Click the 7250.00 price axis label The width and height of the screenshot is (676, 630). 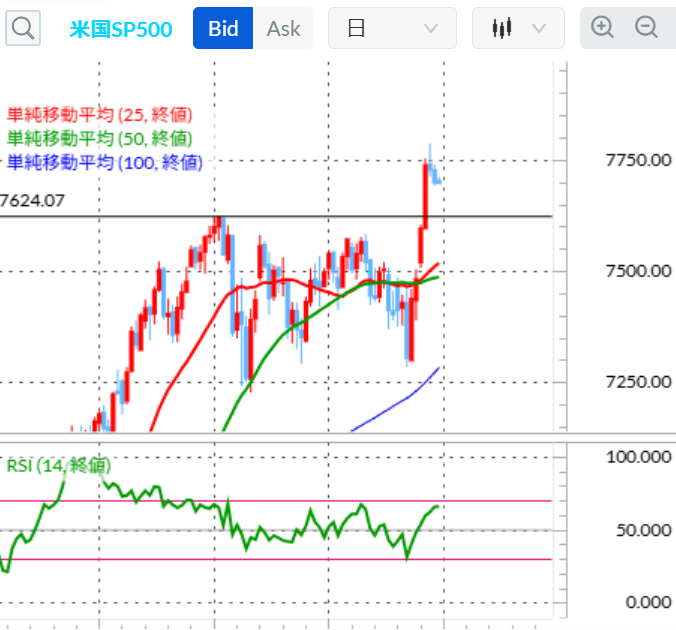(x=638, y=382)
